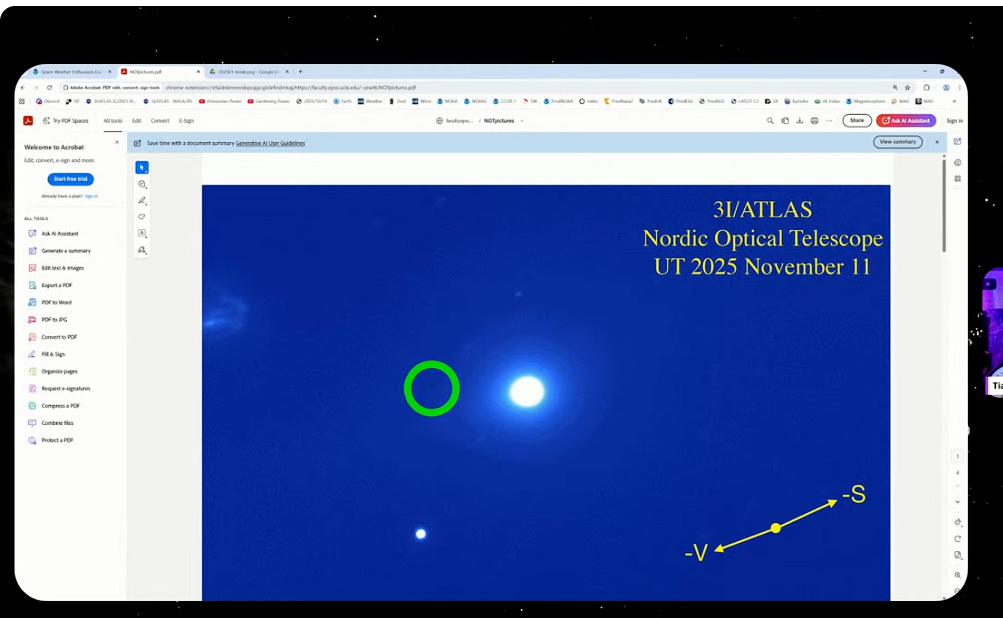Open Edit text & images tool
1003x618 pixels.
coord(56,268)
